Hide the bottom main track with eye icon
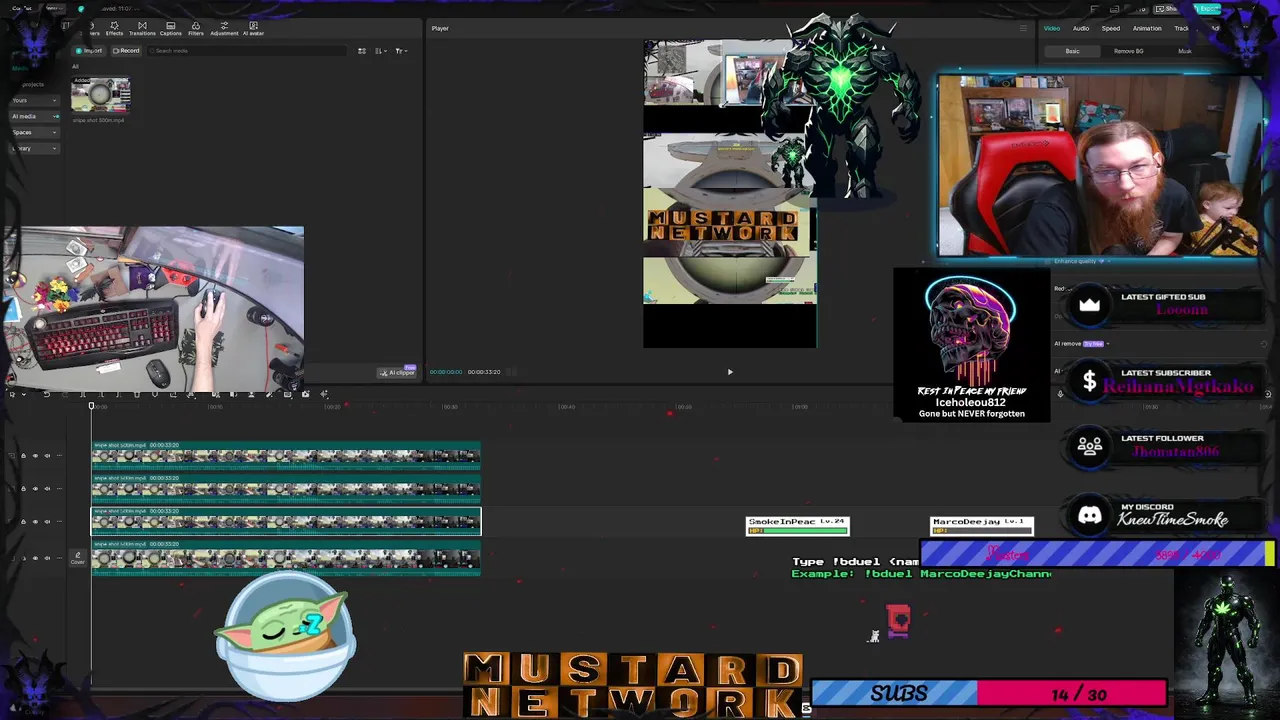Screen dimensions: 1280x720 click(x=35, y=558)
